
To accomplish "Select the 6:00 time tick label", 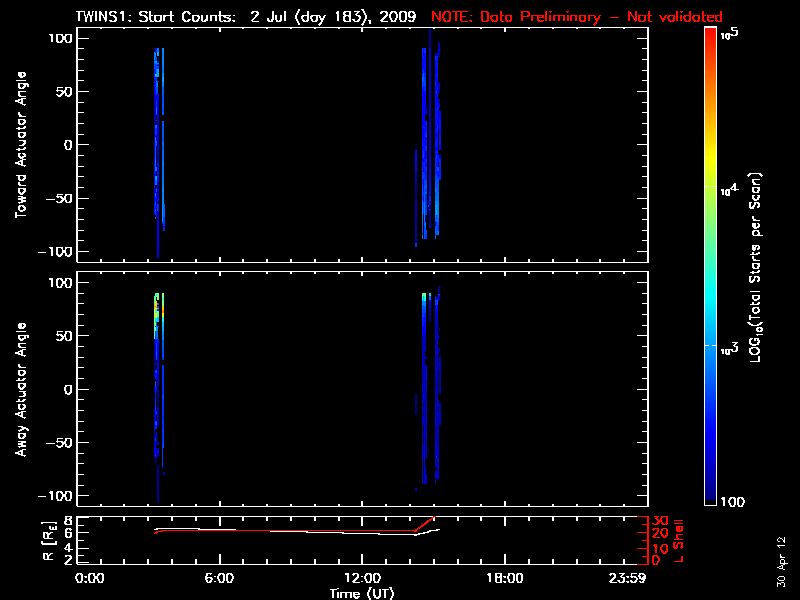I will [219, 578].
